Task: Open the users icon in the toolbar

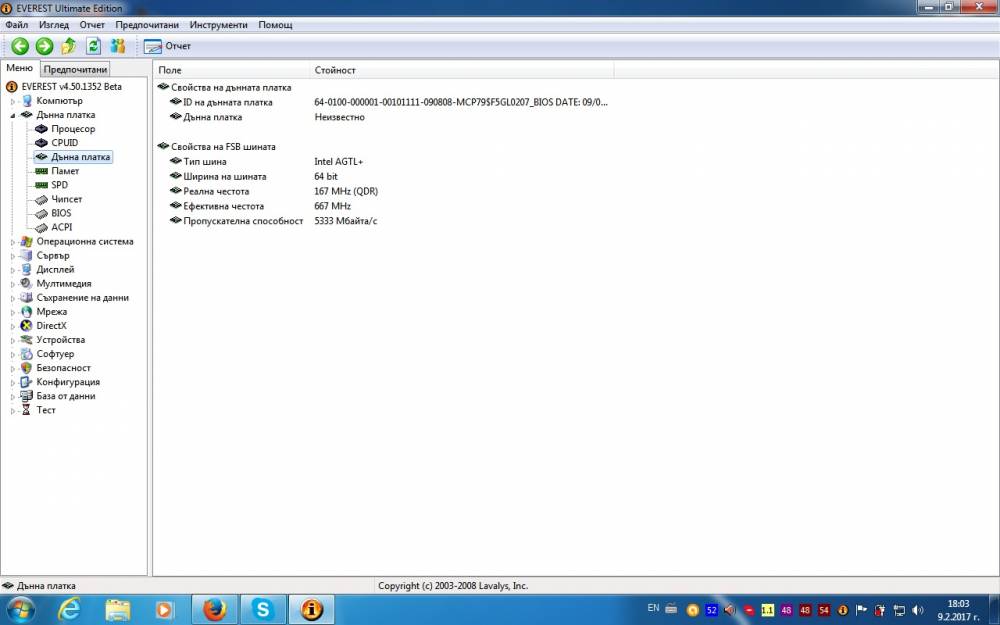Action: click(118, 46)
